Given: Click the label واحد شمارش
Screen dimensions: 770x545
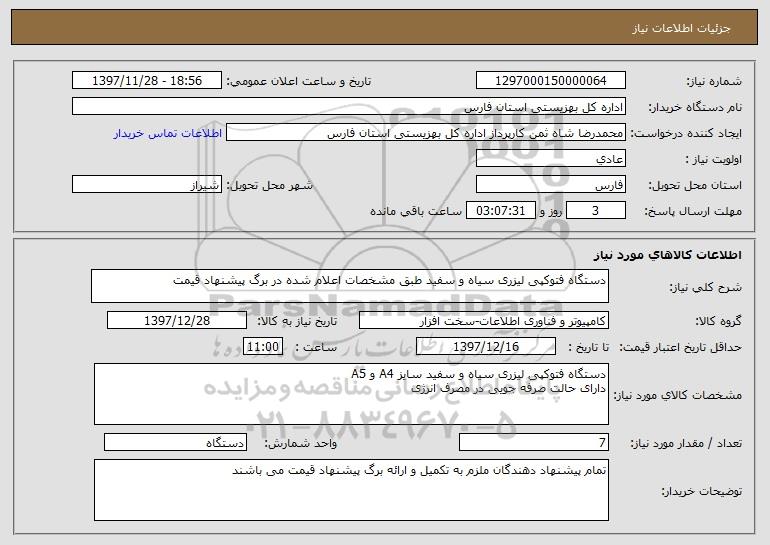Looking at the screenshot, I should tap(301, 443).
